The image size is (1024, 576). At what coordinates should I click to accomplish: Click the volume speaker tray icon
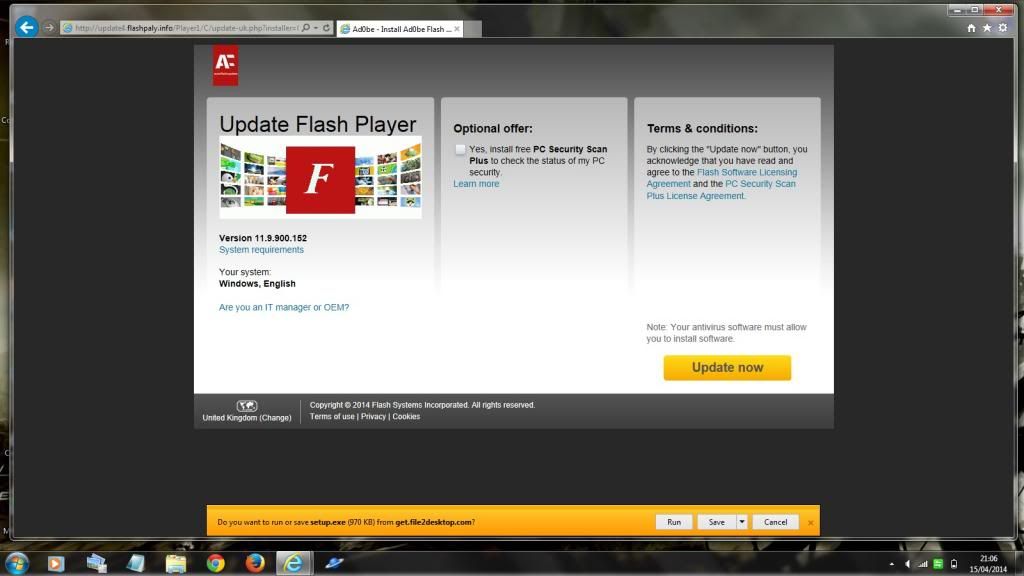tap(907, 564)
